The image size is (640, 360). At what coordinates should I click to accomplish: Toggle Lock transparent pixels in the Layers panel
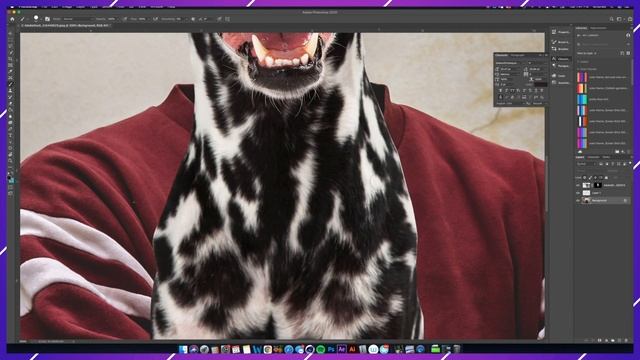click(x=585, y=178)
